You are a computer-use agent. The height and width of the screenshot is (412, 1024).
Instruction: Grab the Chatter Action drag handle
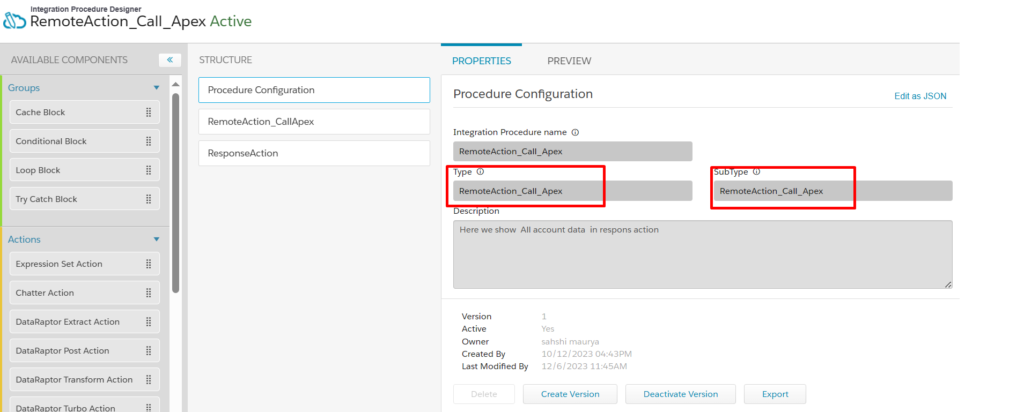tap(148, 293)
